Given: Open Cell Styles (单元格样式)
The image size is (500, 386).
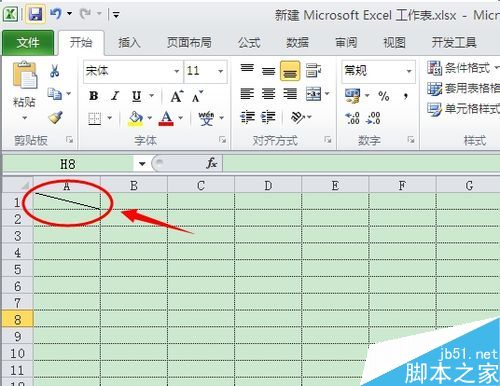Looking at the screenshot, I should pos(463,109).
